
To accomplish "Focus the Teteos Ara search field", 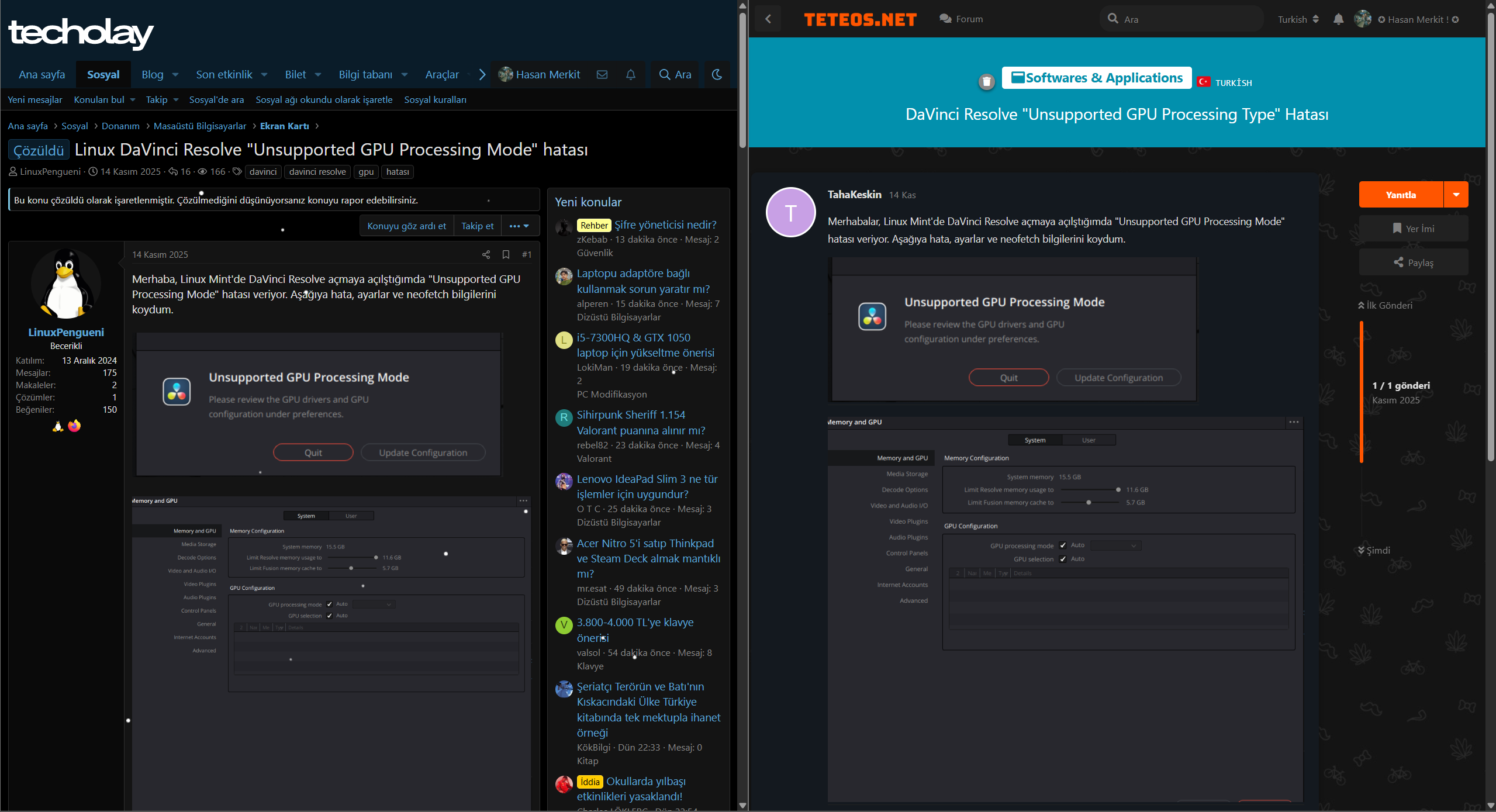I will (x=1182, y=19).
